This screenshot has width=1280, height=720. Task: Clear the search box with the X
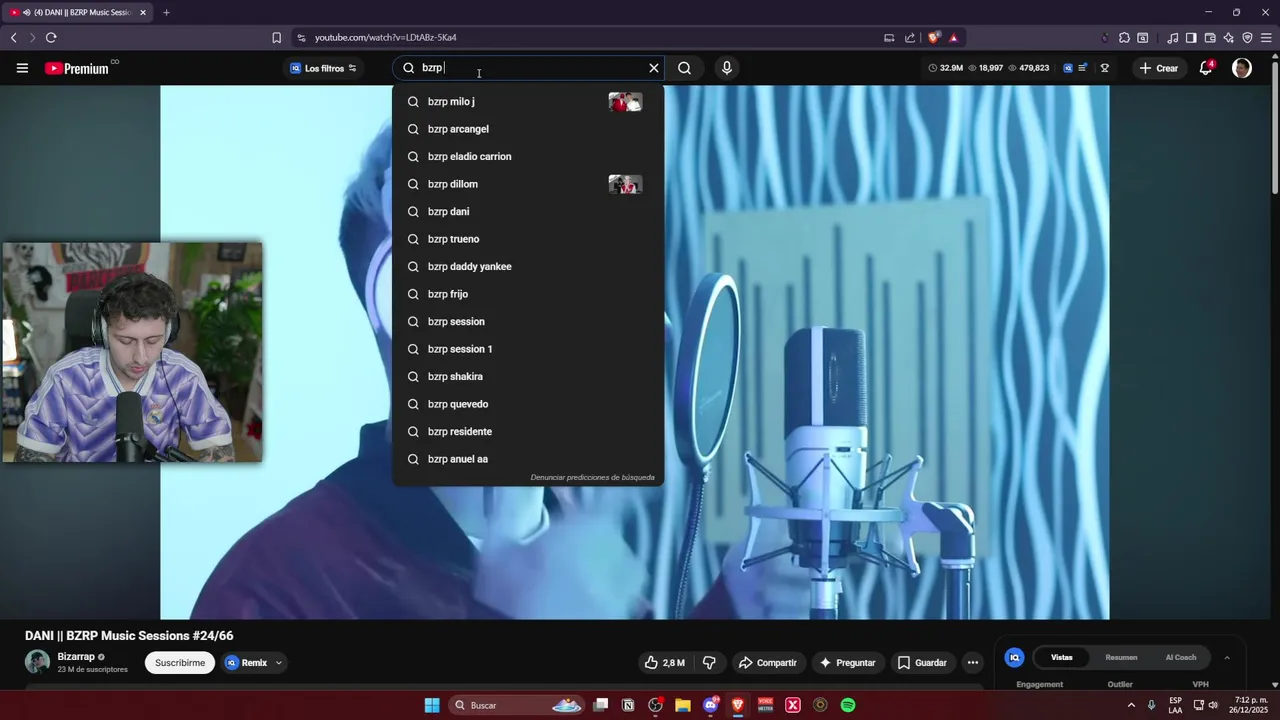(654, 68)
